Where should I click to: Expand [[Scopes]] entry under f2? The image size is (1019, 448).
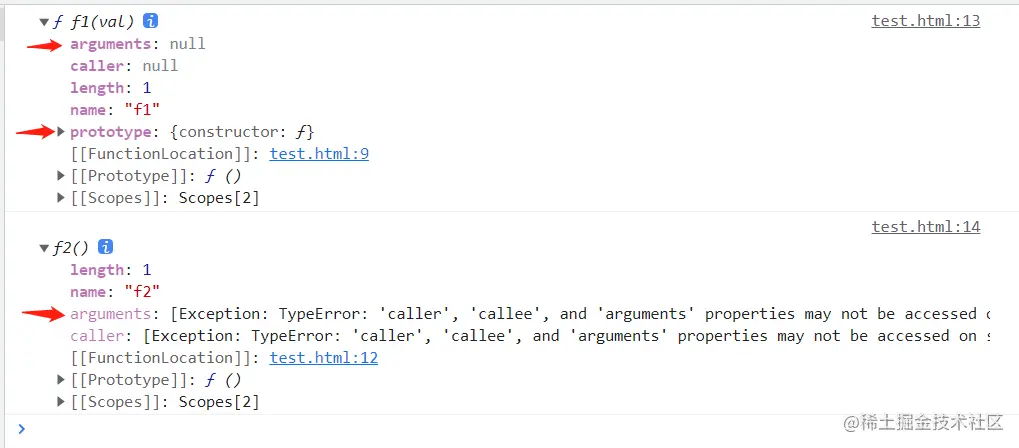(62, 402)
